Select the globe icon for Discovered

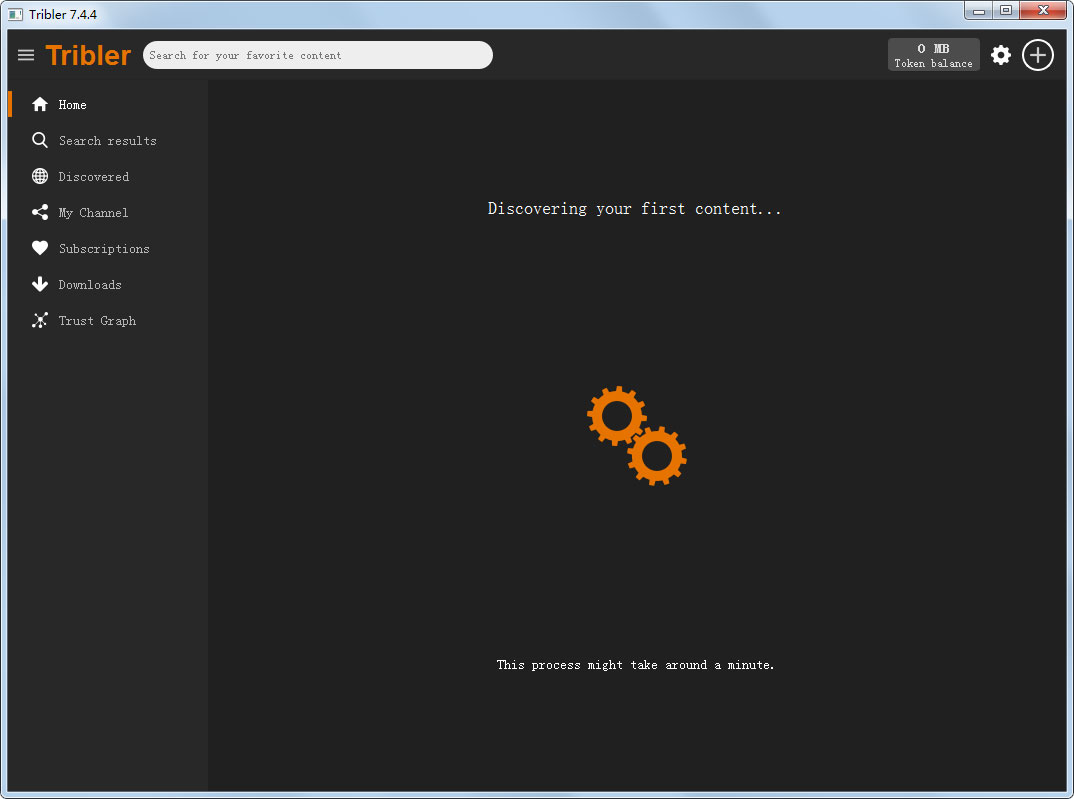point(40,177)
